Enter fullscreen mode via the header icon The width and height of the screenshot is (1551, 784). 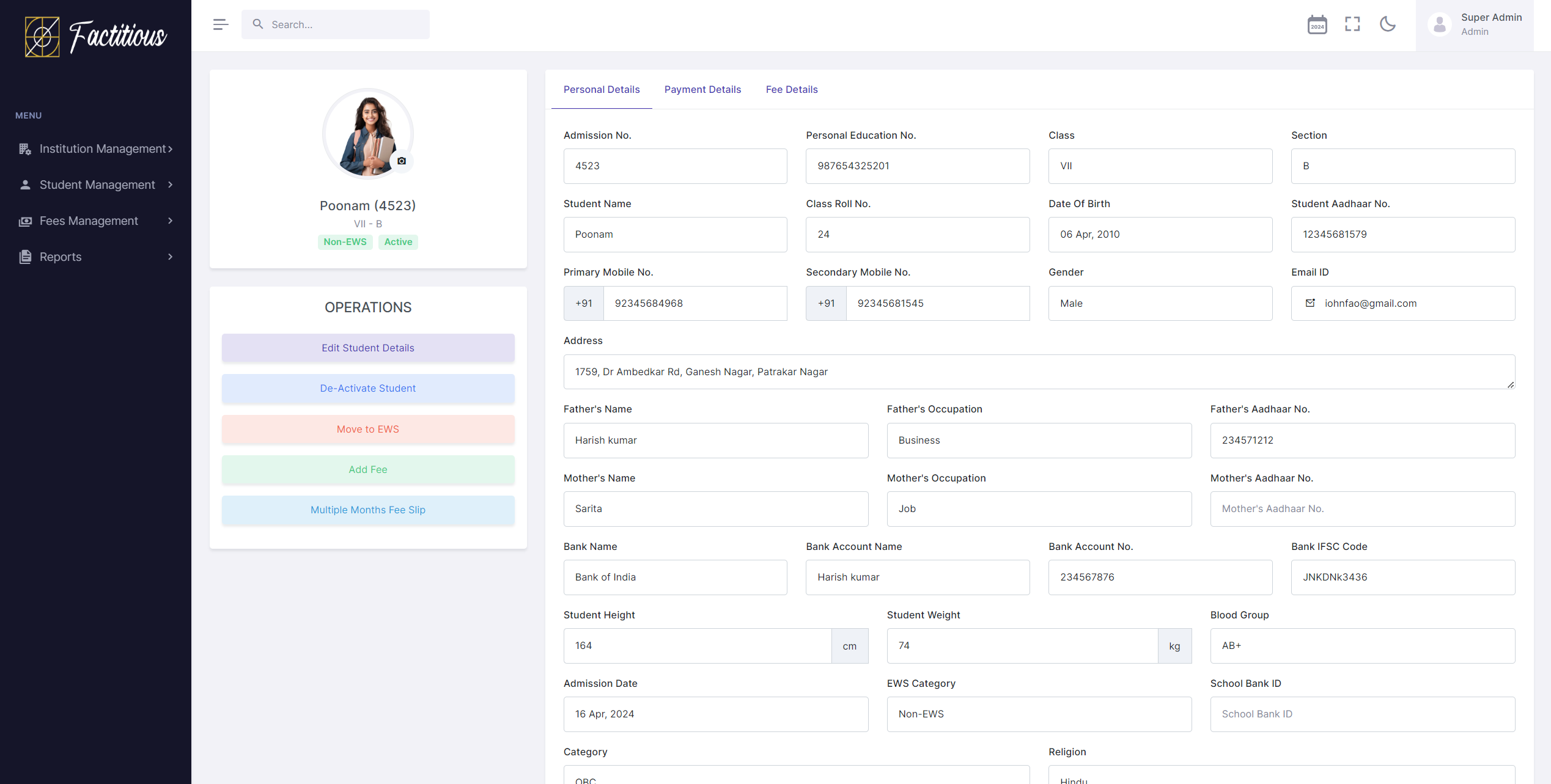[x=1352, y=24]
